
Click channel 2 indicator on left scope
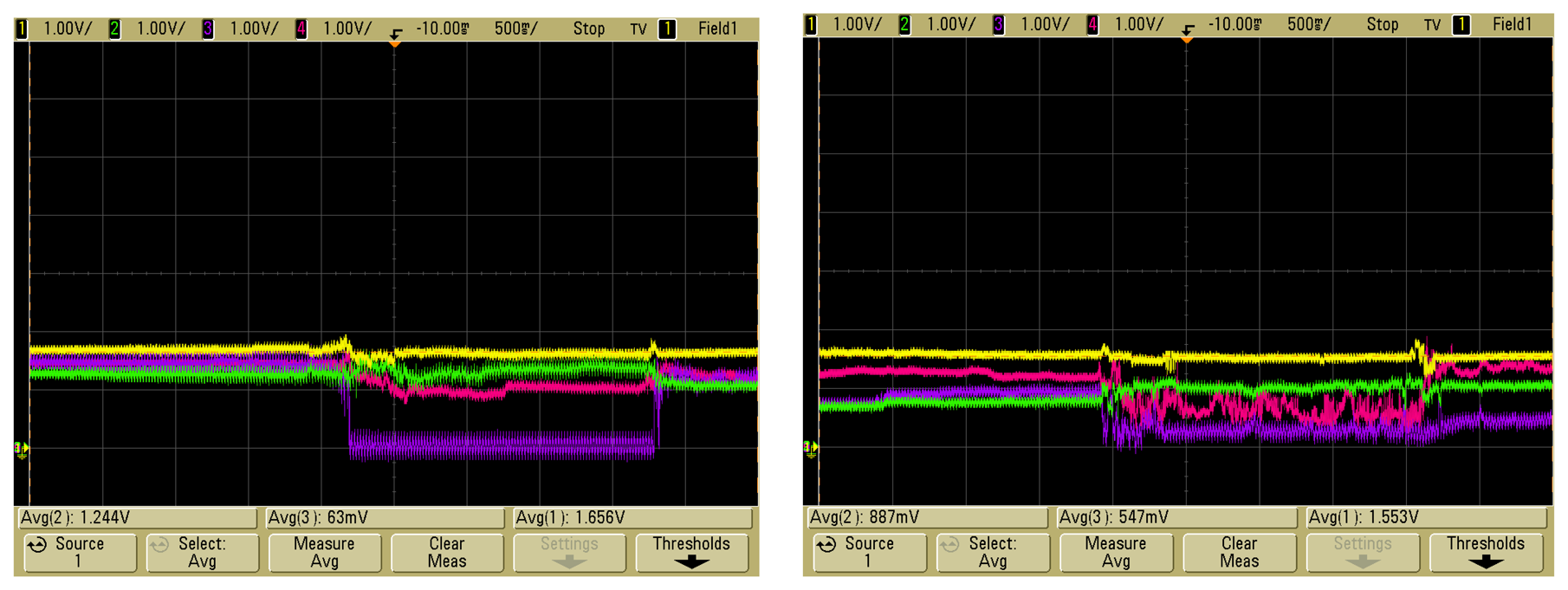[x=114, y=29]
